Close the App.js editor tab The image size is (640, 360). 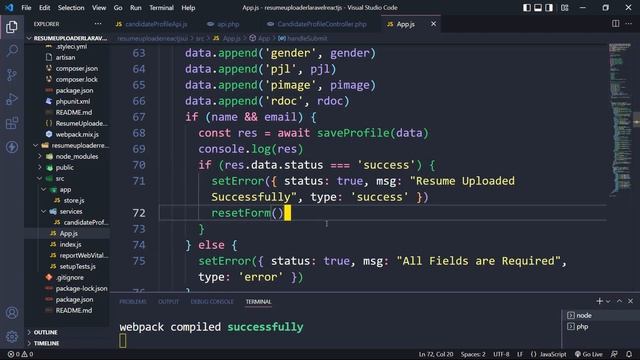433,24
